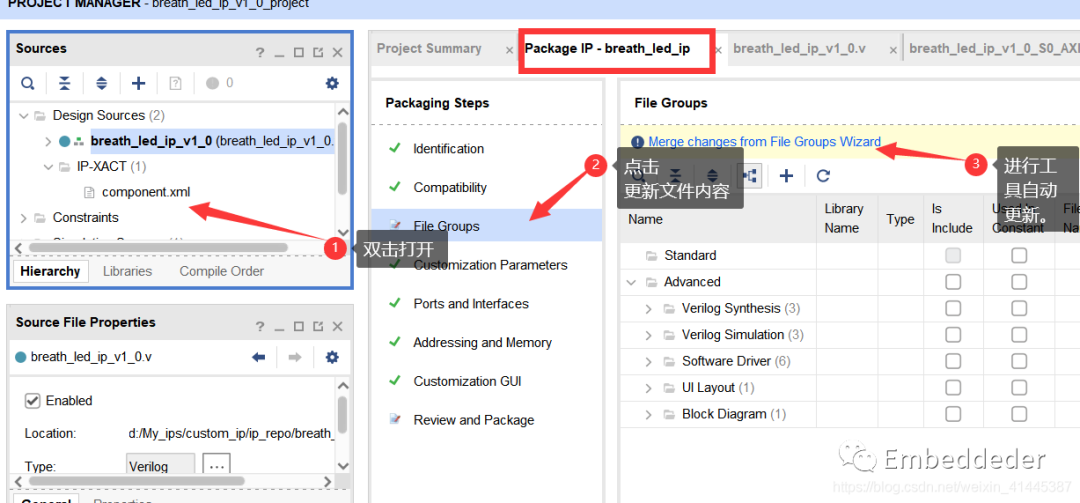This screenshot has width=1080, height=503.
Task: Open the Compile Order tab
Action: [221, 271]
